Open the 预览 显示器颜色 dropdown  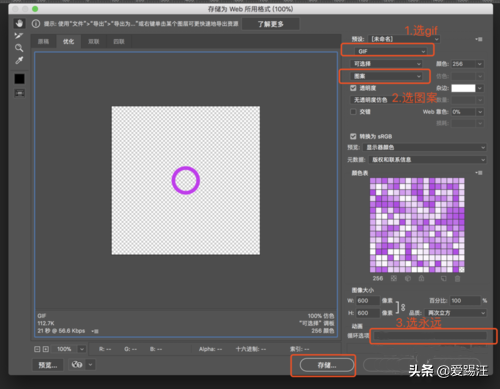pyautogui.click(x=425, y=147)
